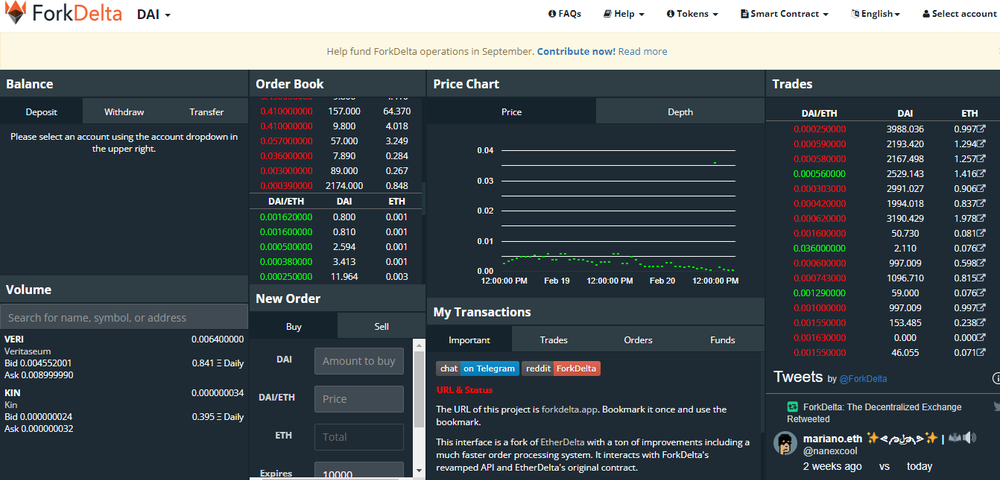Focus the DAI/ETH Price field
Viewport: 1000px width, 480px height.
(x=359, y=399)
